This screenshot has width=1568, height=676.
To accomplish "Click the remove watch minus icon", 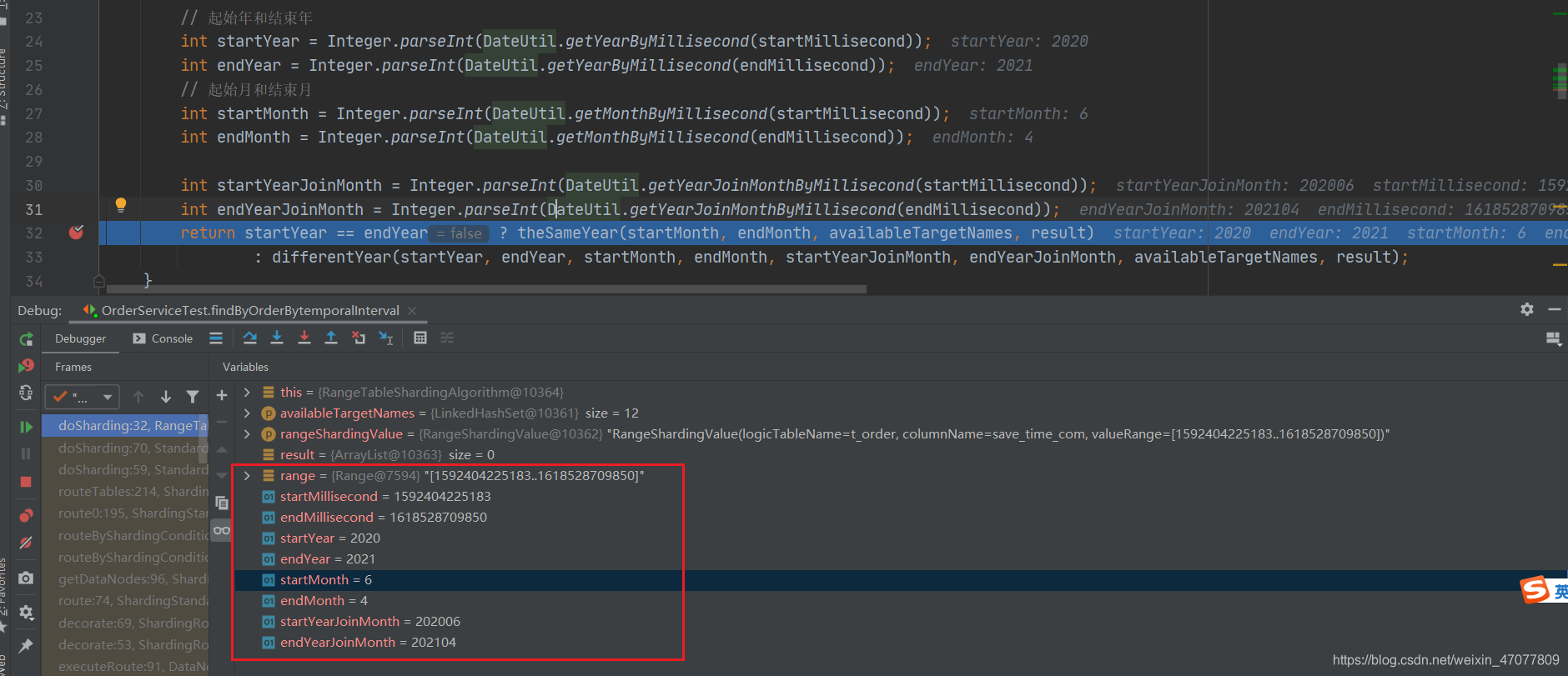I will (222, 422).
